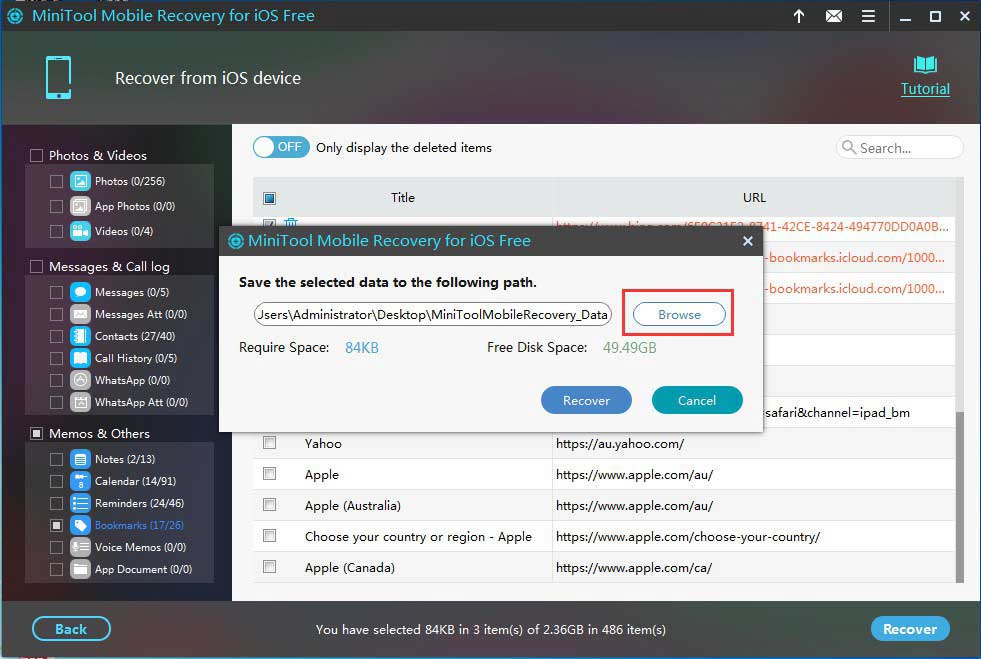Close the save path dialog
Viewport: 981px width, 659px height.
coord(748,241)
